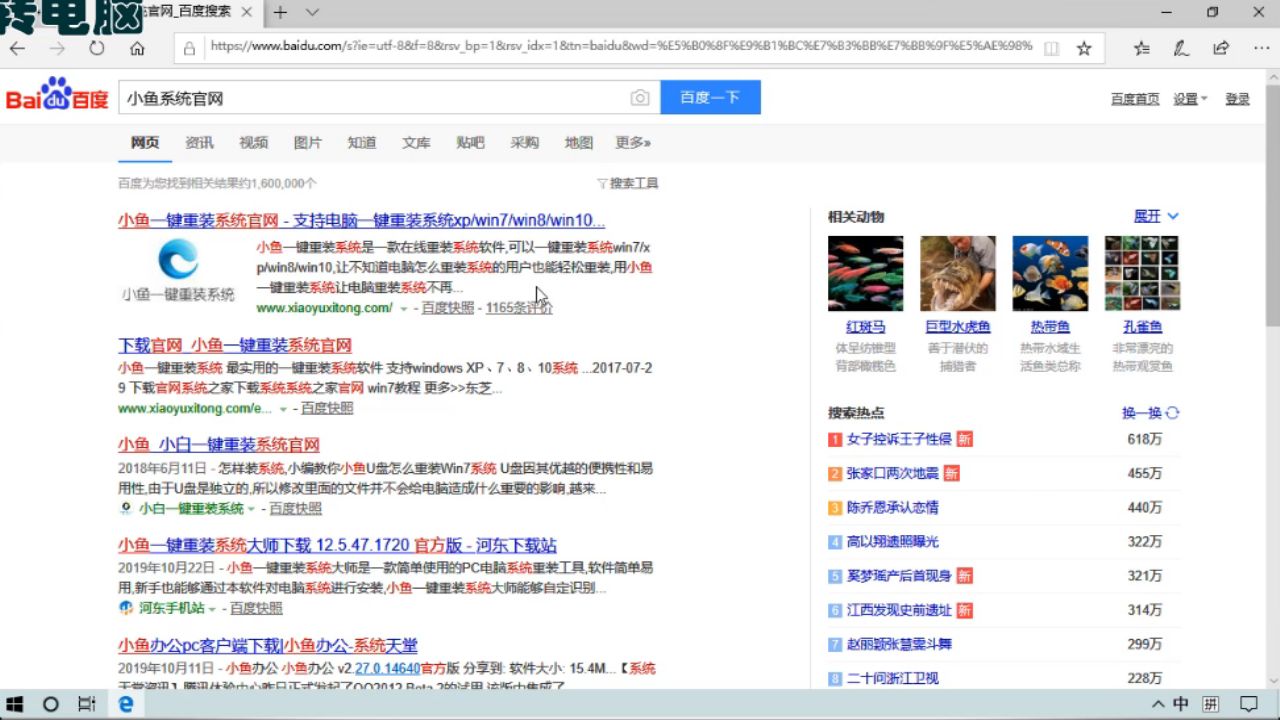The height and width of the screenshot is (720, 1280).
Task: Open hot search 女子控诉王子性侵
Action: click(x=899, y=439)
